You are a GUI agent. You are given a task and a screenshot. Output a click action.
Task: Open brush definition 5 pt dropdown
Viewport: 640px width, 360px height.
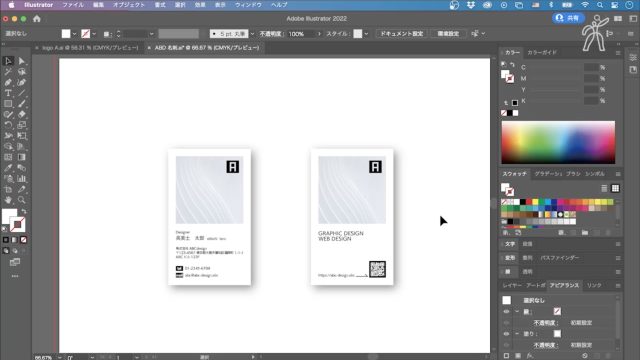coord(252,34)
